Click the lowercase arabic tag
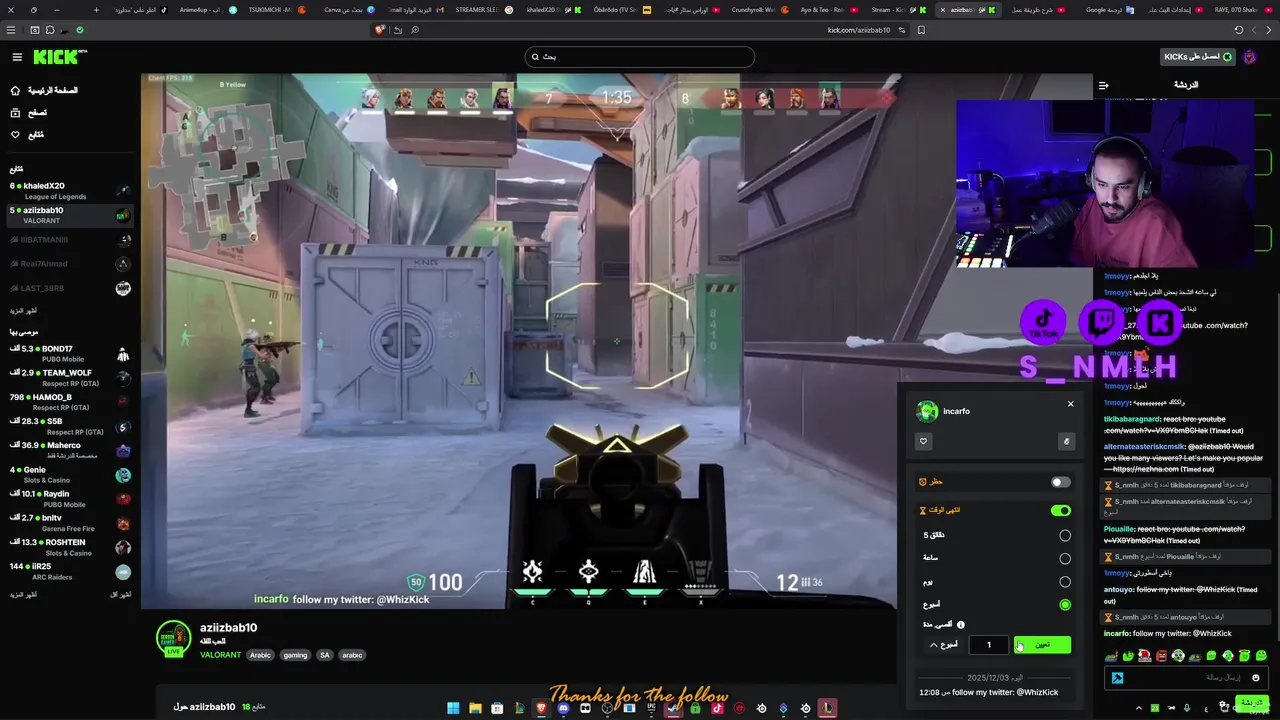The width and height of the screenshot is (1280, 720). (352, 655)
